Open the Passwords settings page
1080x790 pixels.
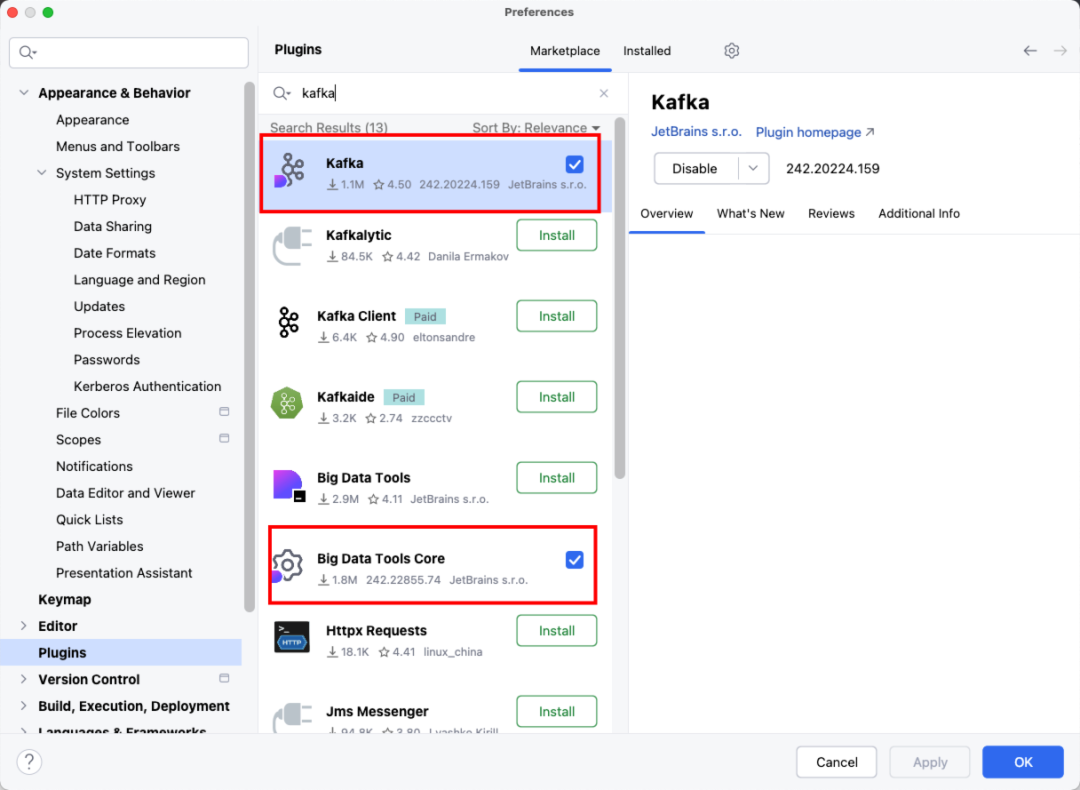click(107, 360)
